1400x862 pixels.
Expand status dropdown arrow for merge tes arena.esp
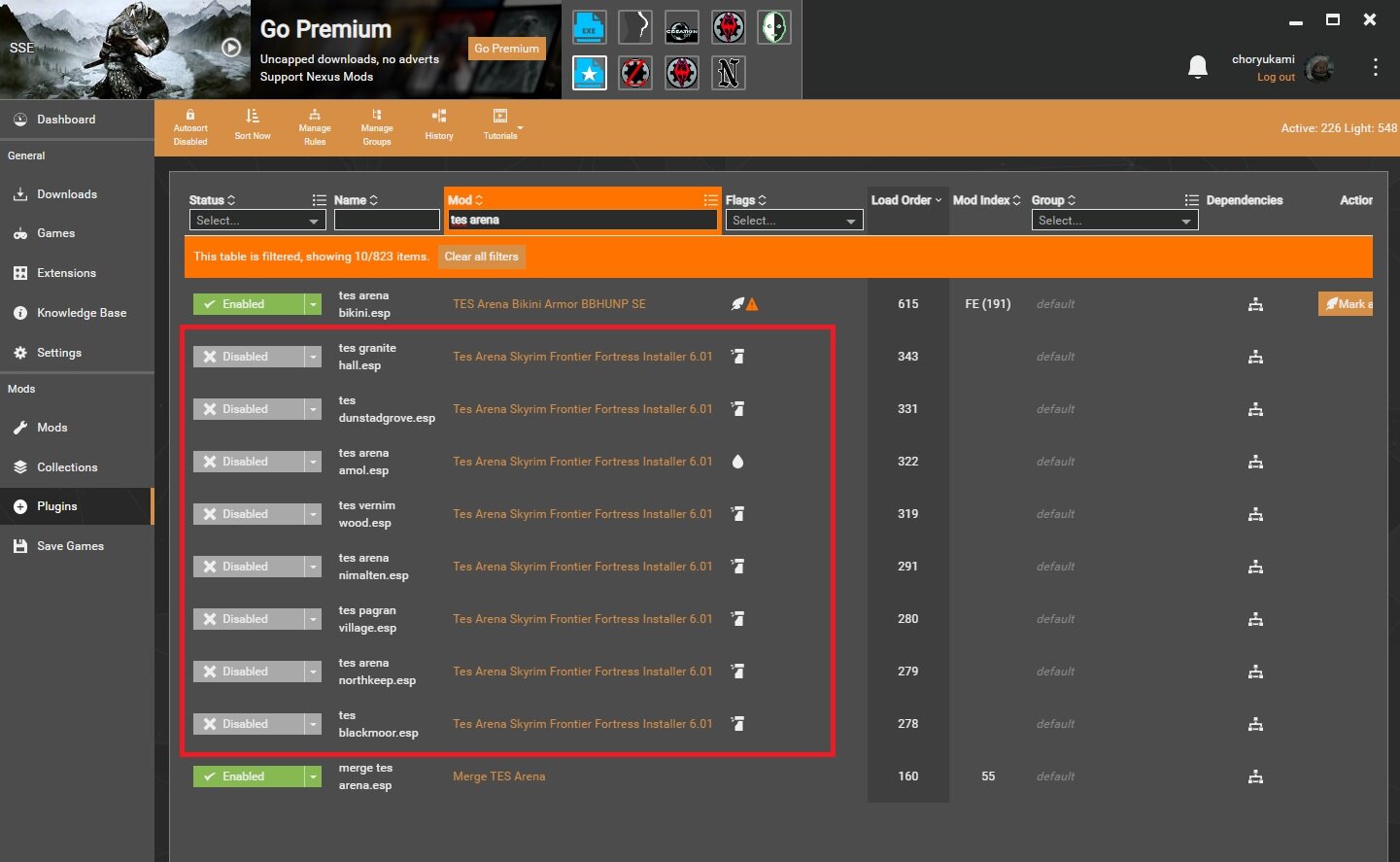(x=313, y=776)
